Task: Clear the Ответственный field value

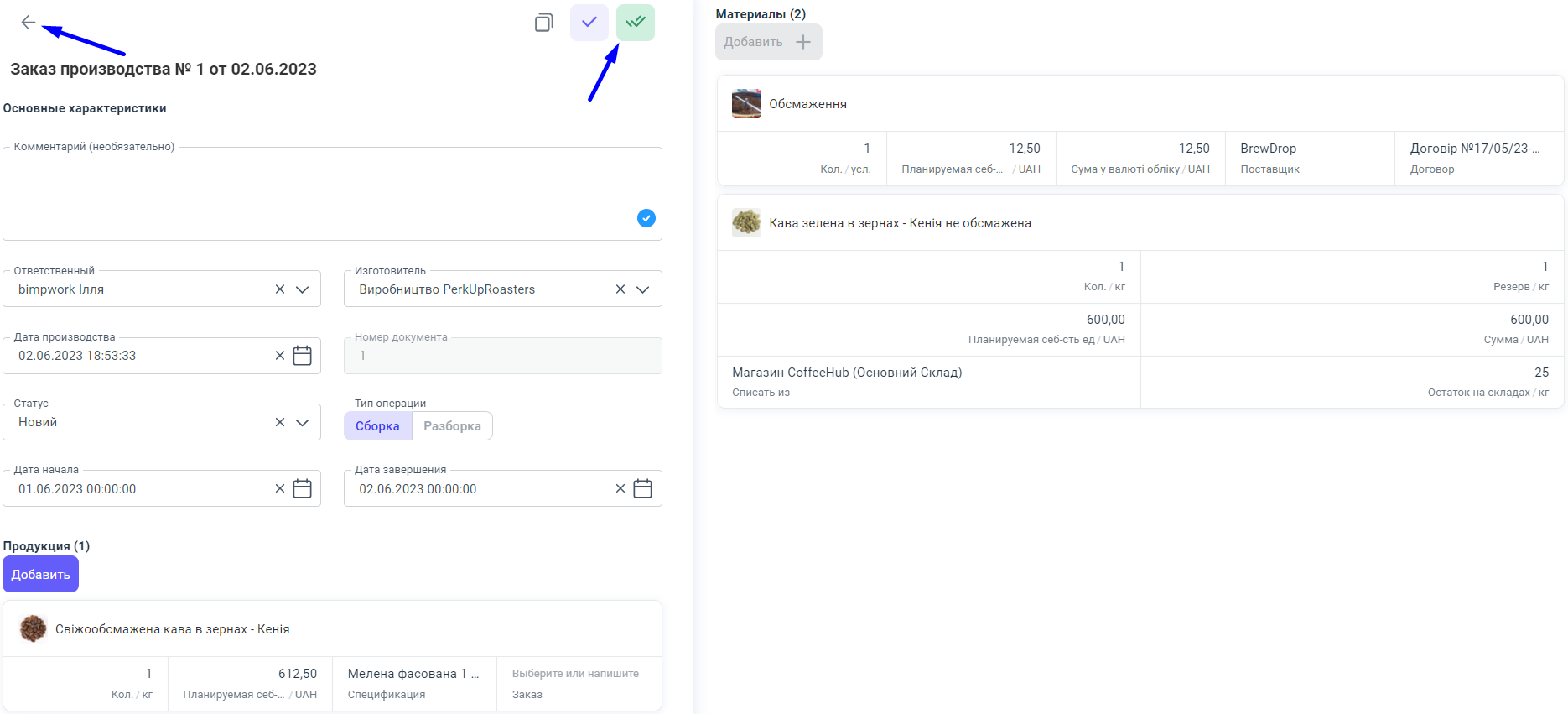Action: tap(280, 289)
